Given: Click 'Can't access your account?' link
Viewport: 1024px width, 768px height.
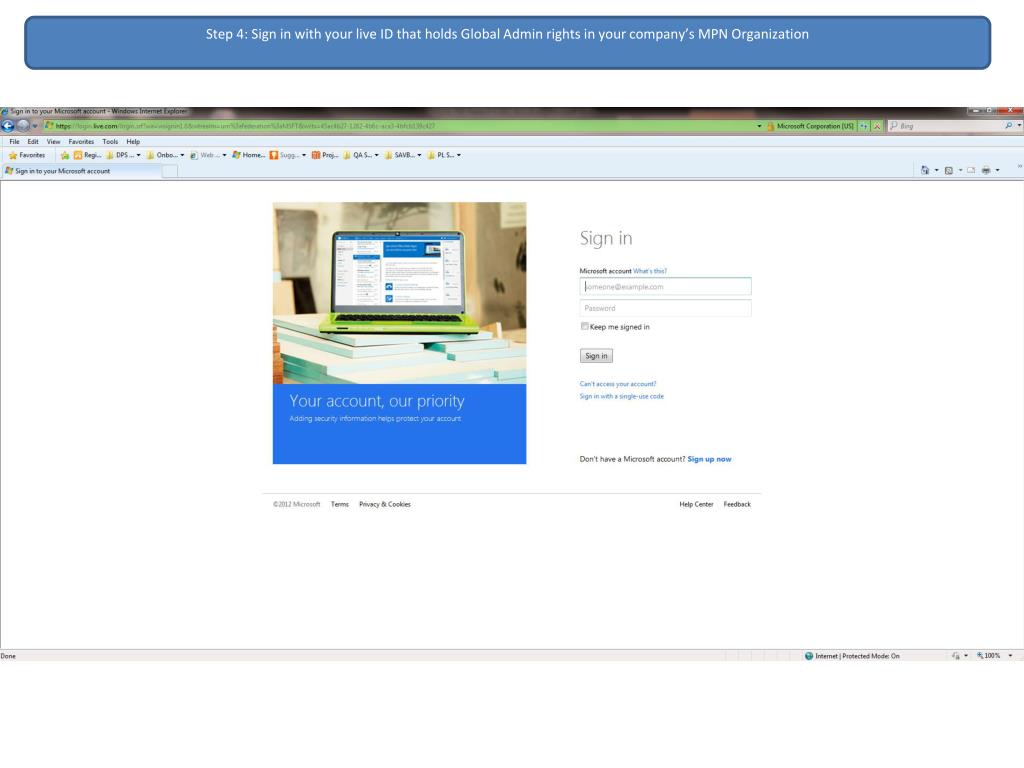Looking at the screenshot, I should tap(618, 384).
